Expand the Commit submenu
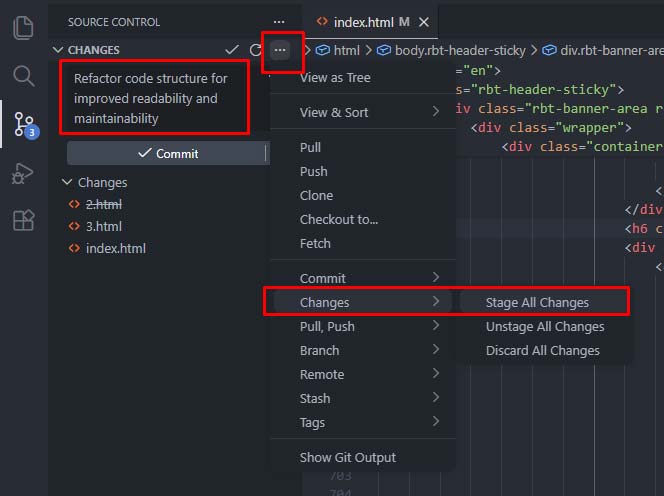 tap(363, 278)
